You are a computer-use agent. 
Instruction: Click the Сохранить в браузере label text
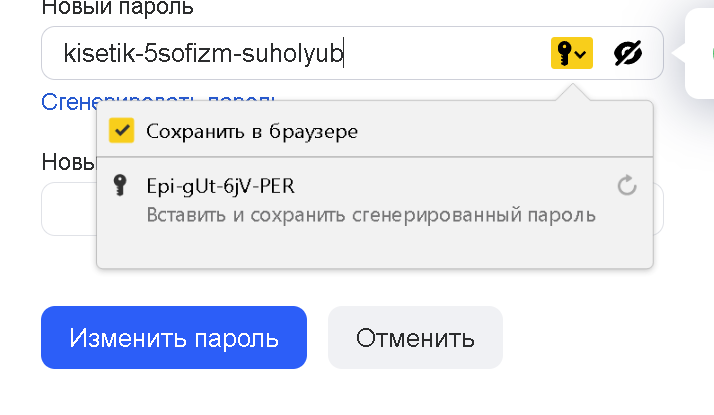pyautogui.click(x=252, y=132)
